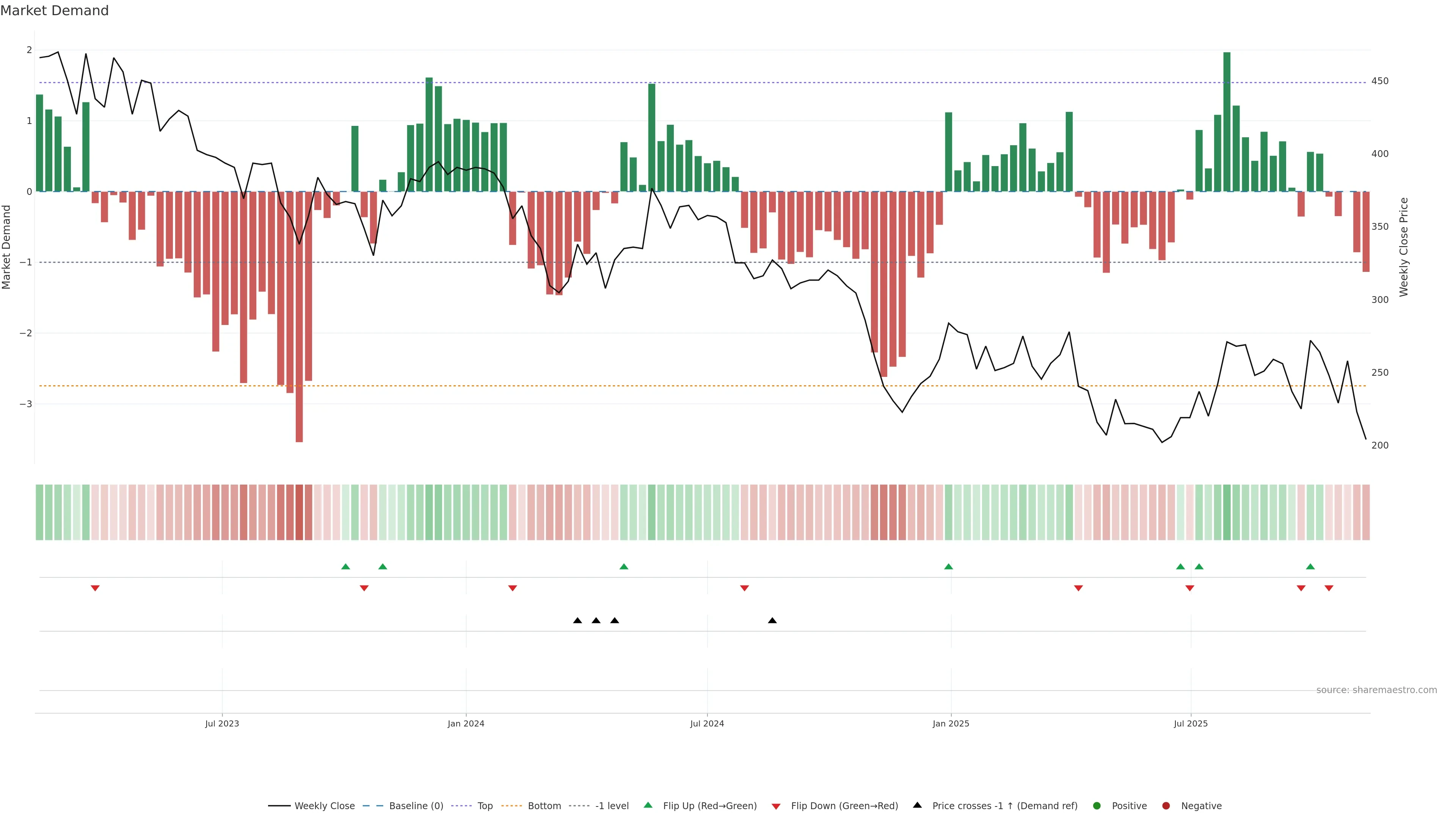Click the black Price crosses -1 legend triangle

[x=917, y=805]
